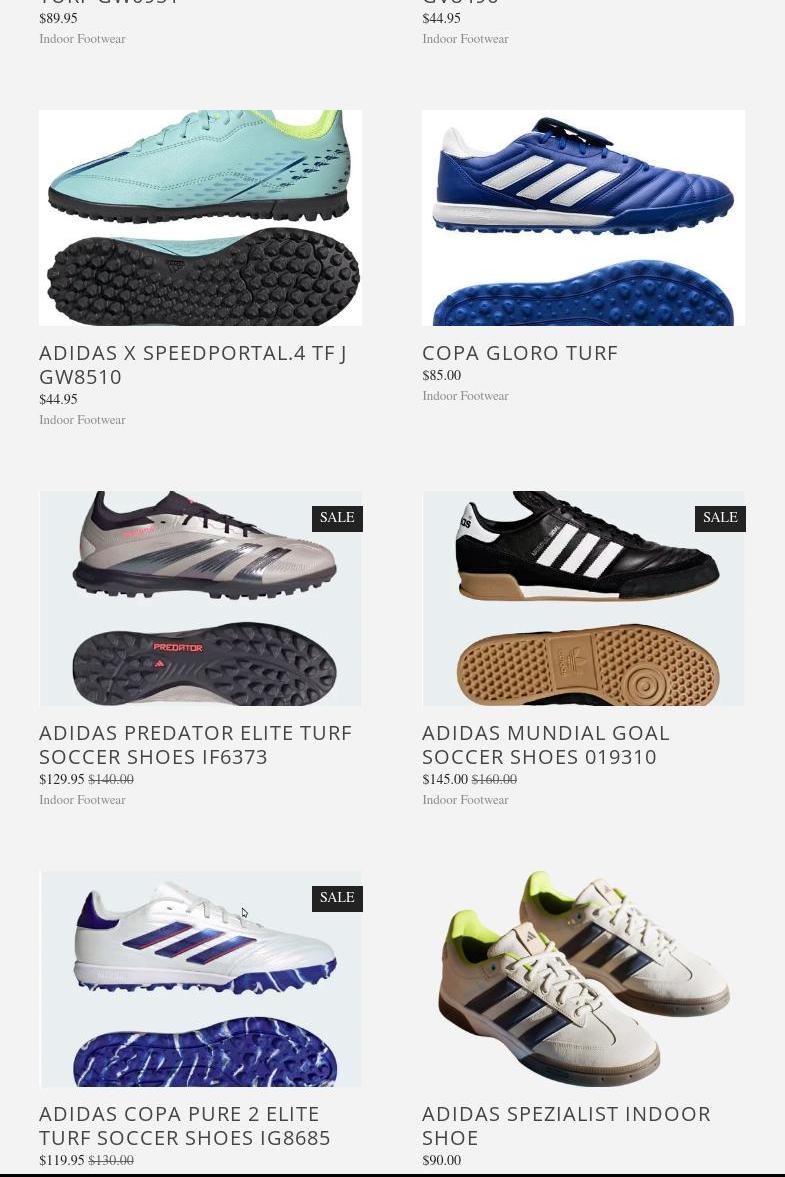Image resolution: width=785 pixels, height=1177 pixels.
Task: Open the Copa Pure 2 Elite Turf image
Action: tap(200, 979)
